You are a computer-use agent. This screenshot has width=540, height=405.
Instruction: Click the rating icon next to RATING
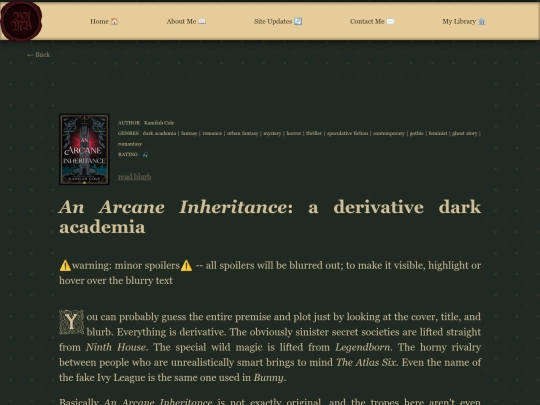tap(145, 154)
